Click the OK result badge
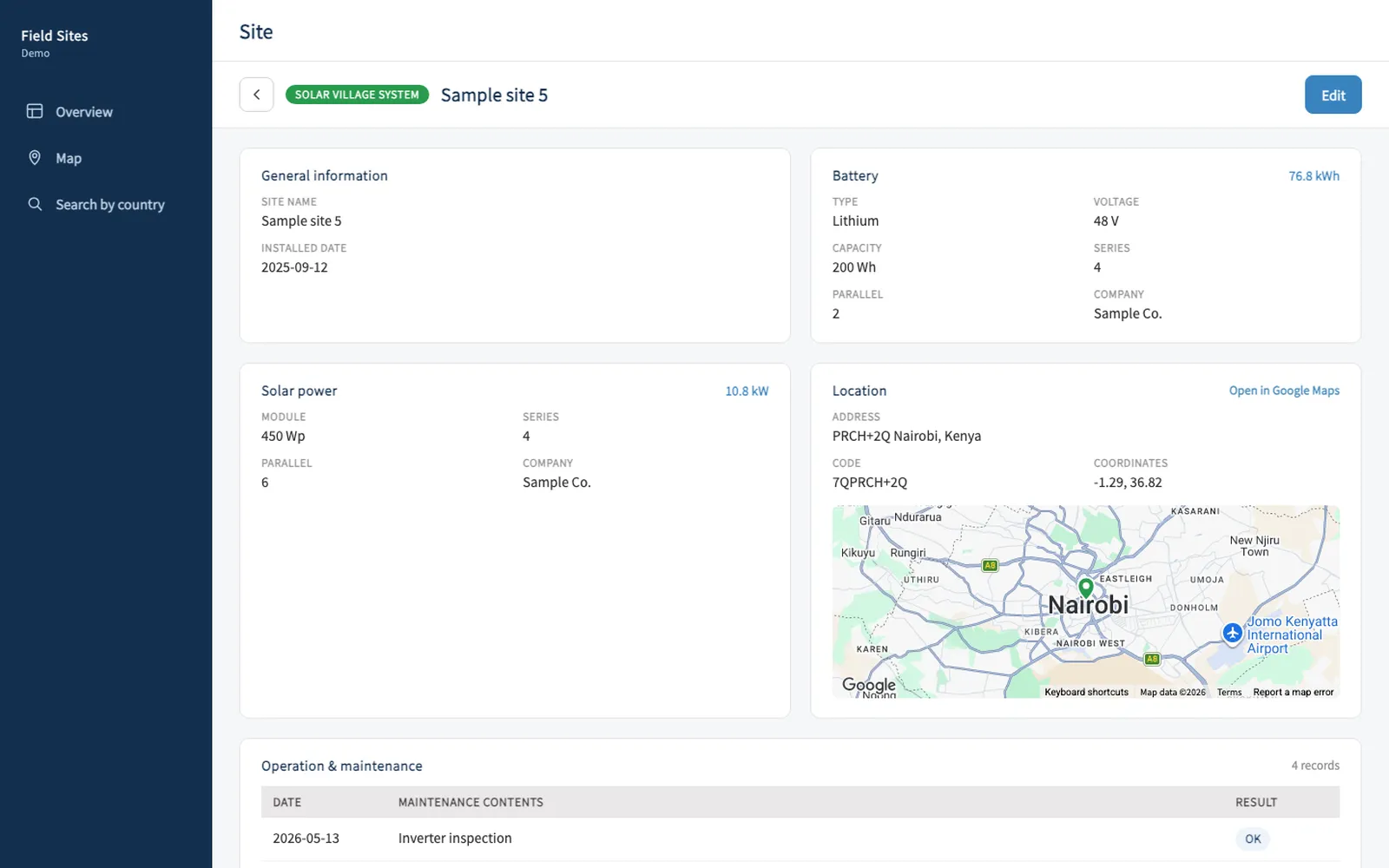Image resolution: width=1389 pixels, height=868 pixels. (1252, 838)
